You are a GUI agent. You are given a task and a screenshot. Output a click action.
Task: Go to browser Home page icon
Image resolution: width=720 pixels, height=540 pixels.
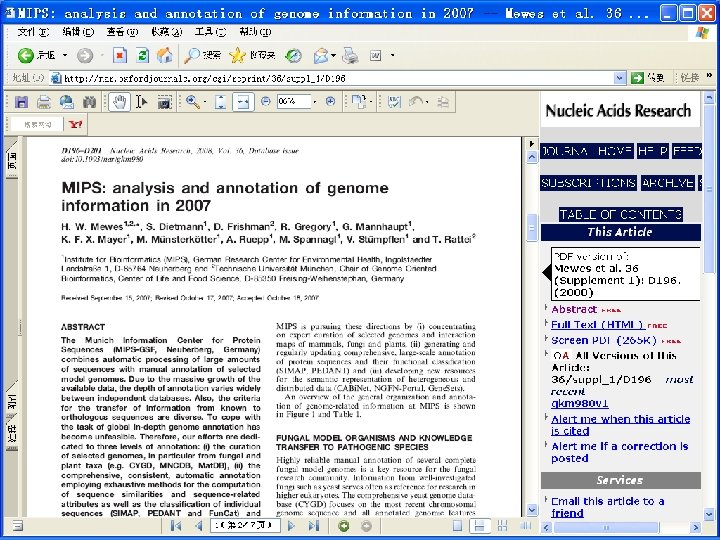coord(164,56)
